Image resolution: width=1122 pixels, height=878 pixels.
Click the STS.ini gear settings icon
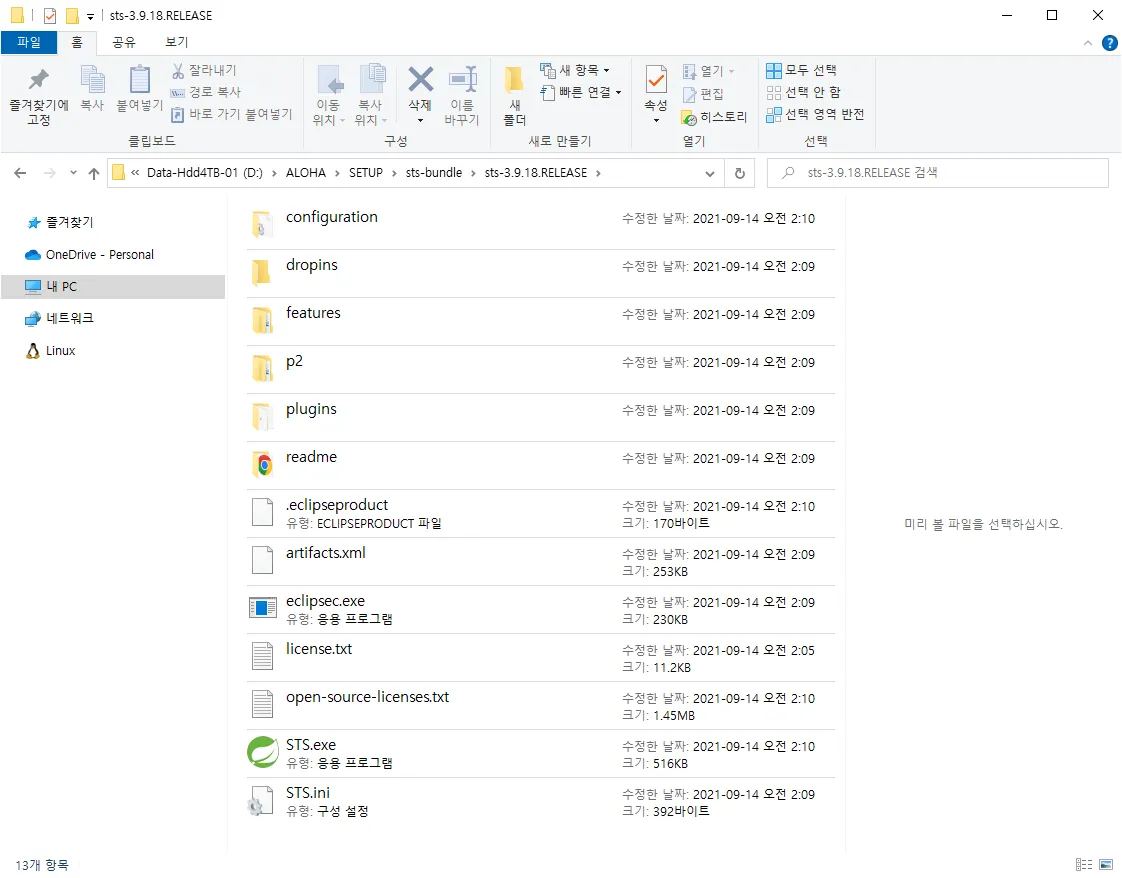click(260, 801)
